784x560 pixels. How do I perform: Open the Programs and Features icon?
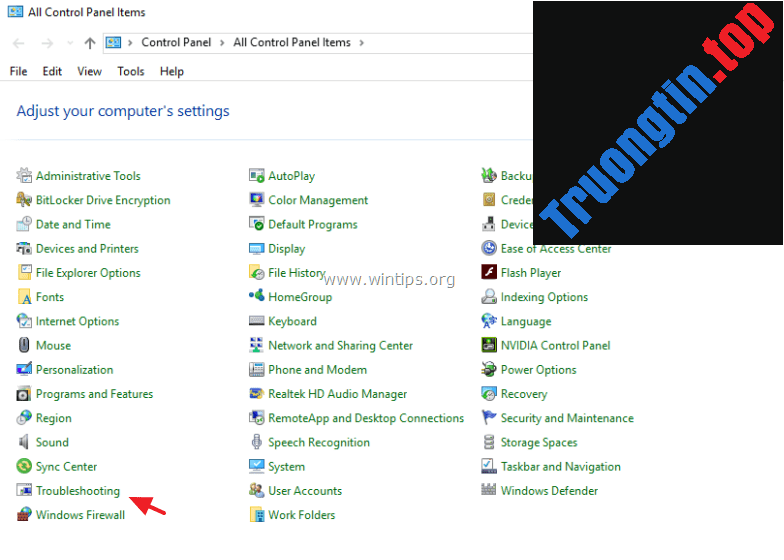pos(24,394)
